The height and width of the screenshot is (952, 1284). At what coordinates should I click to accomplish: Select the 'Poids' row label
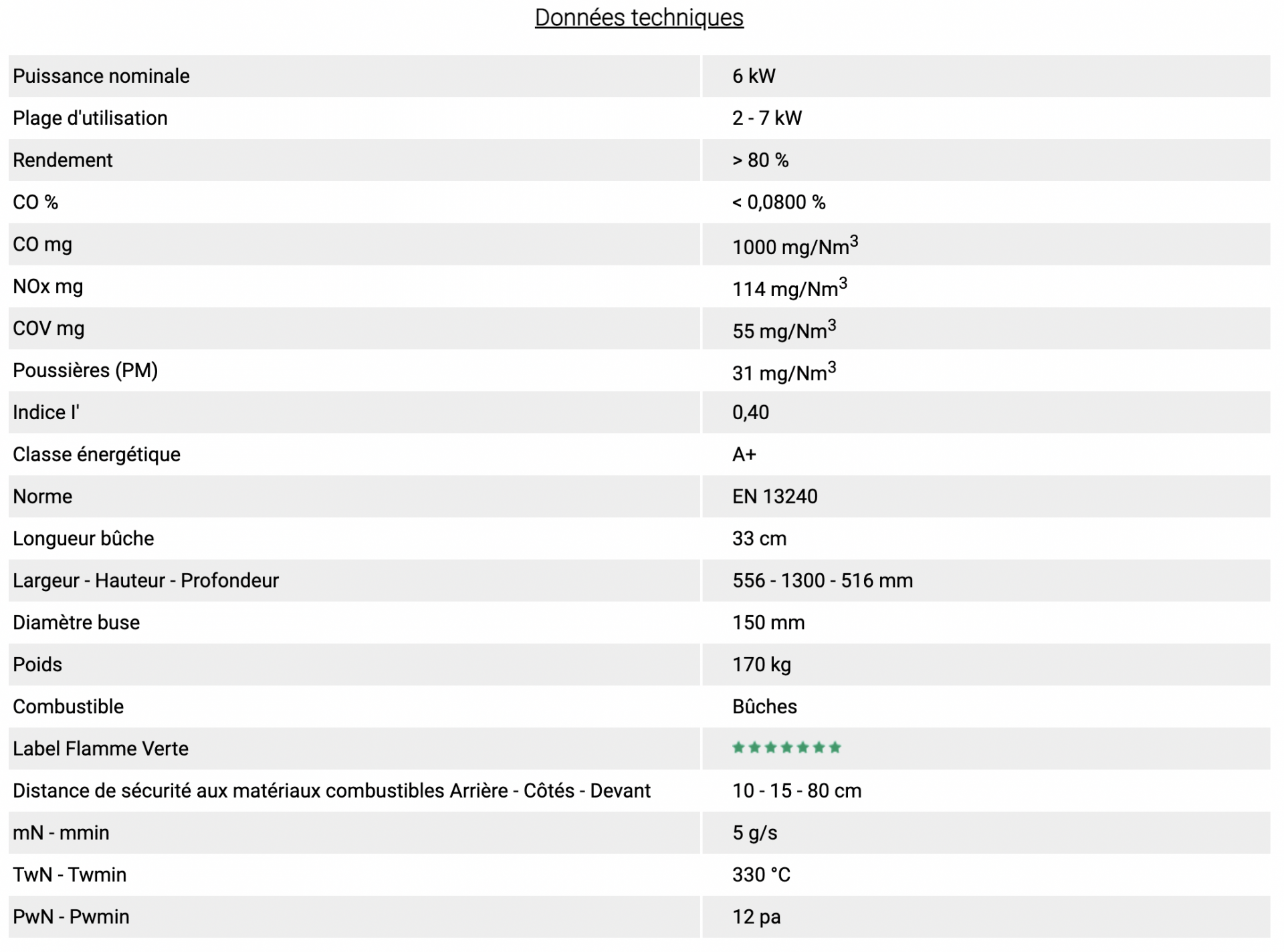tap(37, 665)
